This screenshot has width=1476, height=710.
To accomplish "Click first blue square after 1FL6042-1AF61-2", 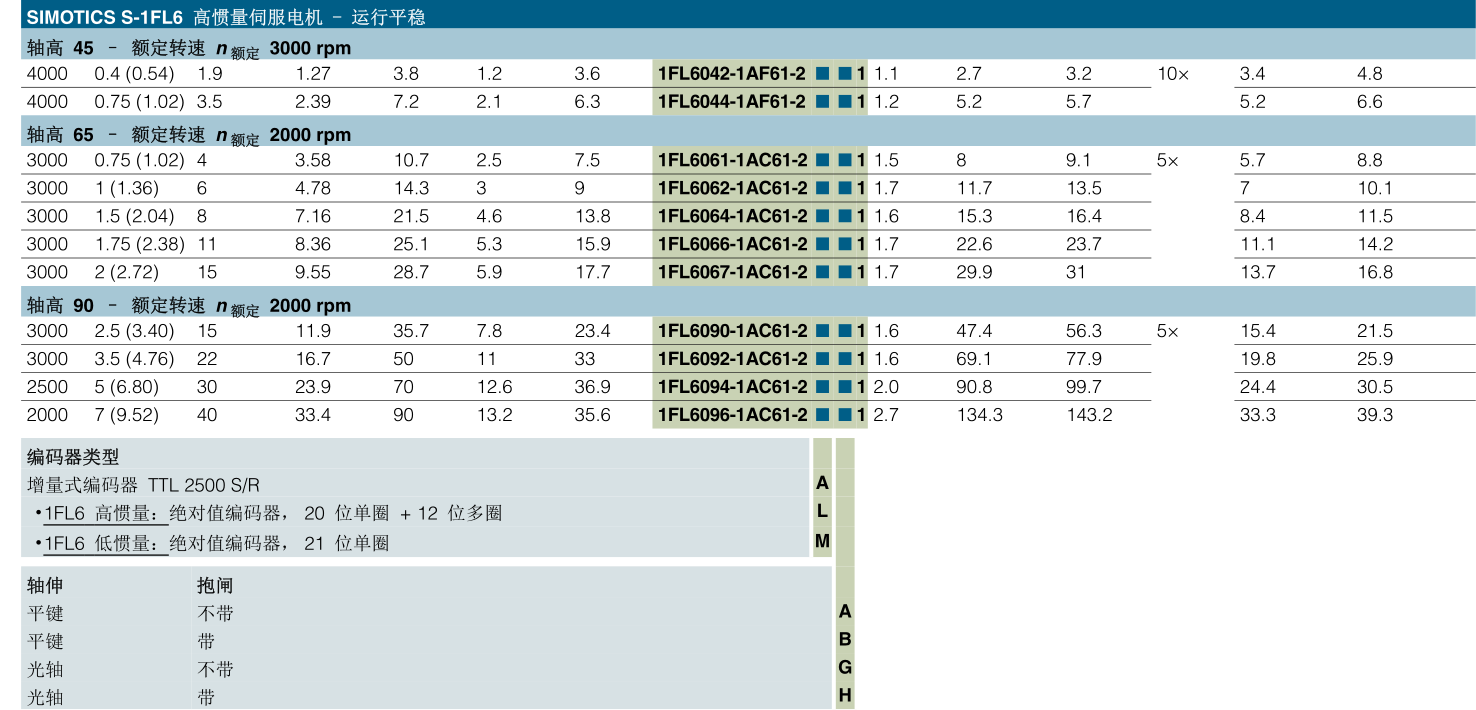I will (822, 74).
